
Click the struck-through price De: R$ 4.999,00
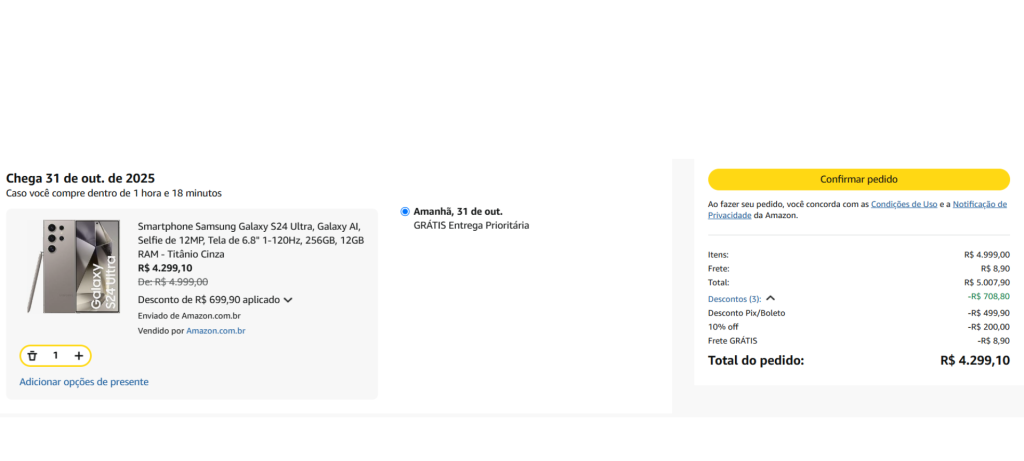pyautogui.click(x=173, y=282)
